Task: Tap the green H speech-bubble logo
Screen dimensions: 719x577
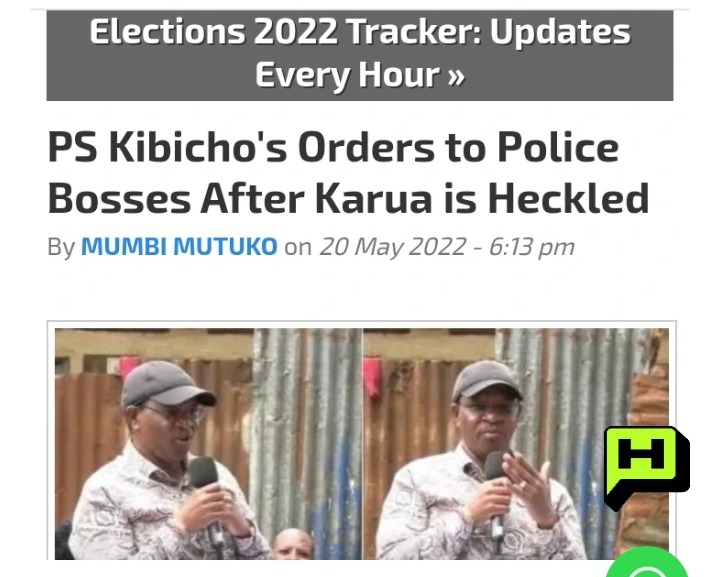Action: point(647,468)
